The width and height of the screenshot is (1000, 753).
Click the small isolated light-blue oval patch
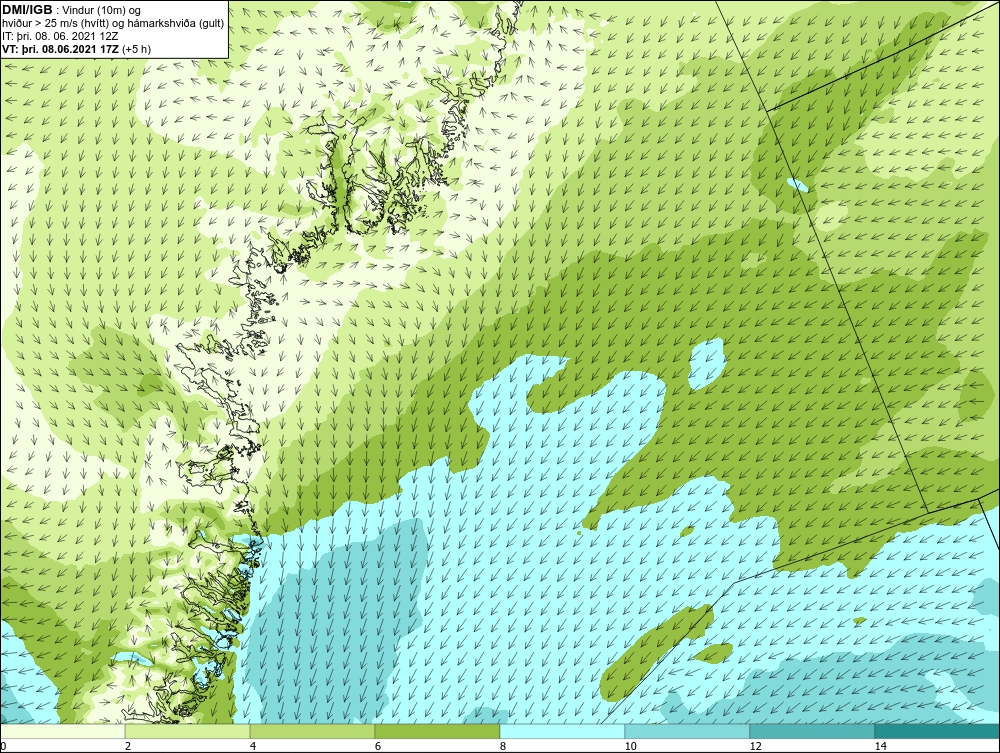pyautogui.click(x=798, y=185)
